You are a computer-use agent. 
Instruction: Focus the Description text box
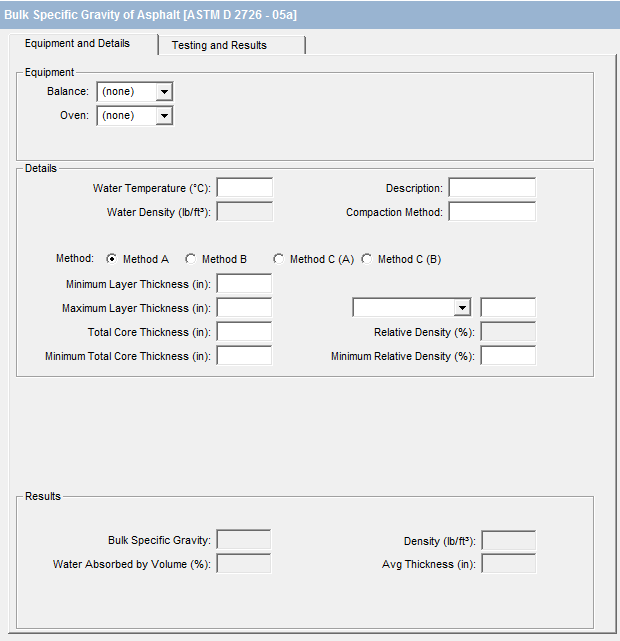[492, 188]
